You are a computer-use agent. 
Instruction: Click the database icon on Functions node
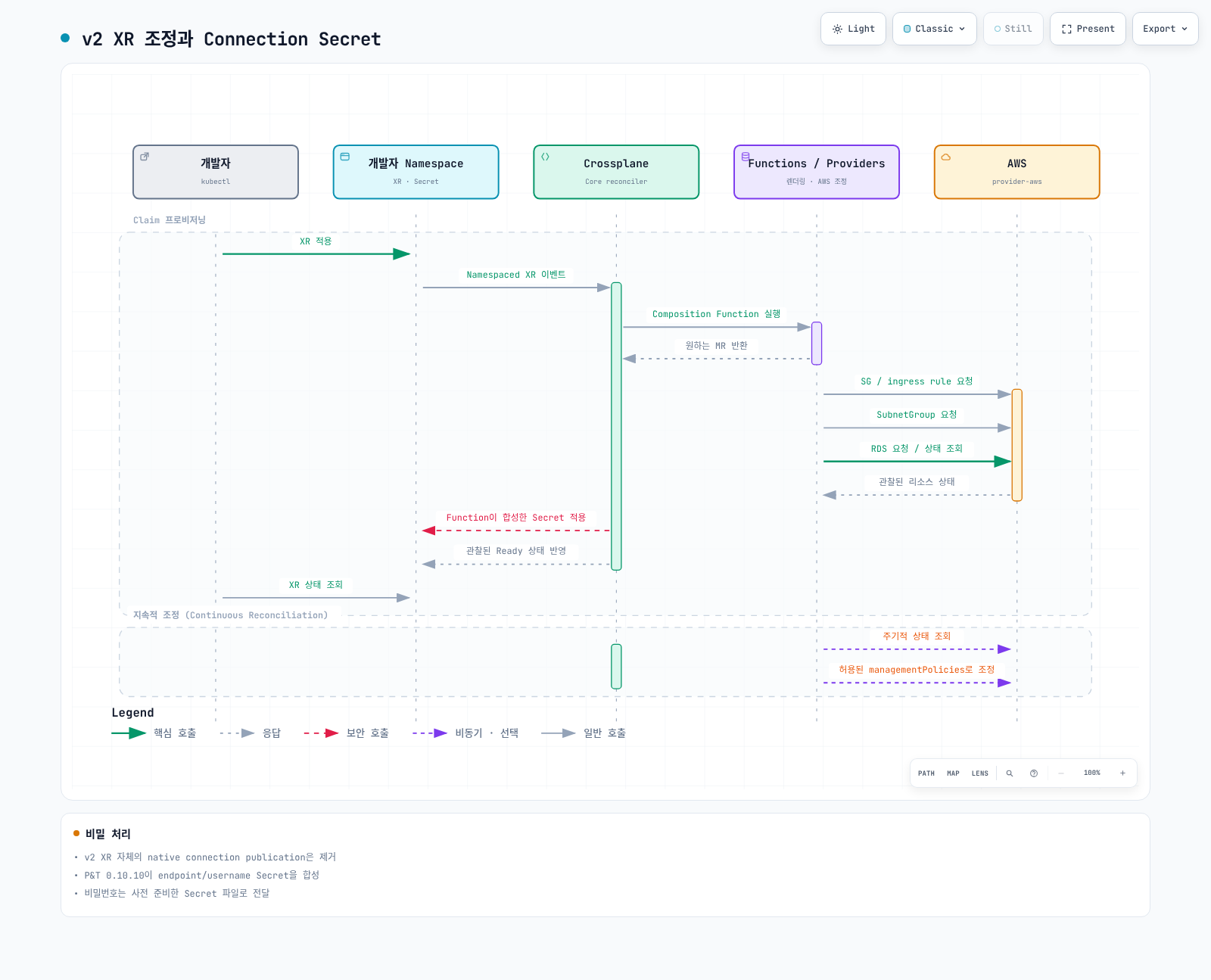(746, 157)
